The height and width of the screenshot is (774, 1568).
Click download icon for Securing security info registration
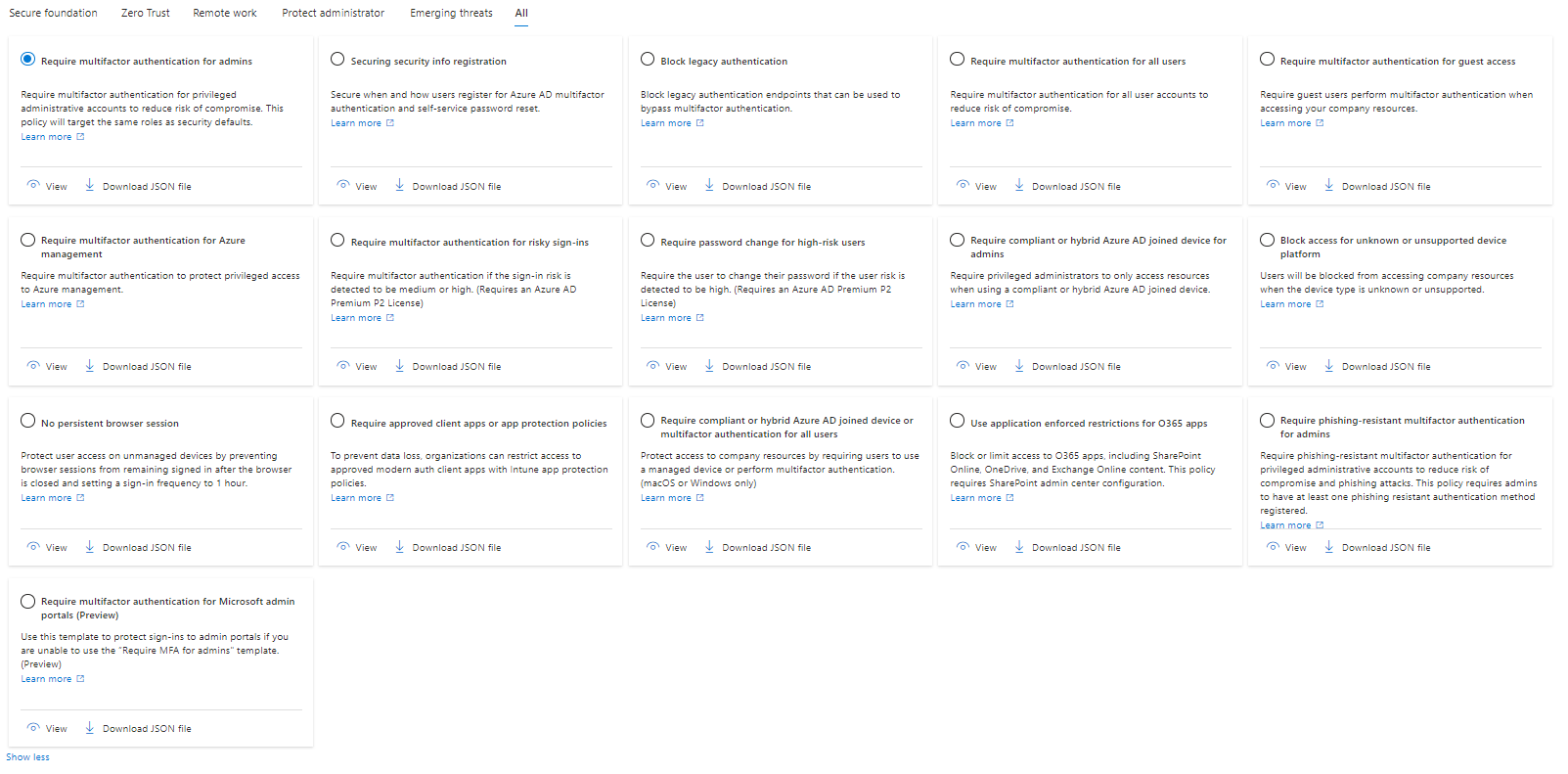[x=399, y=185]
